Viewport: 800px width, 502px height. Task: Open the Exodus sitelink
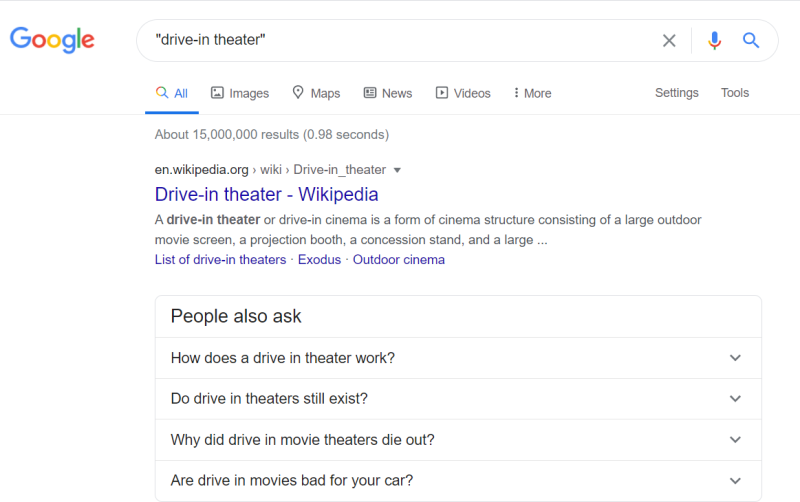click(x=319, y=260)
